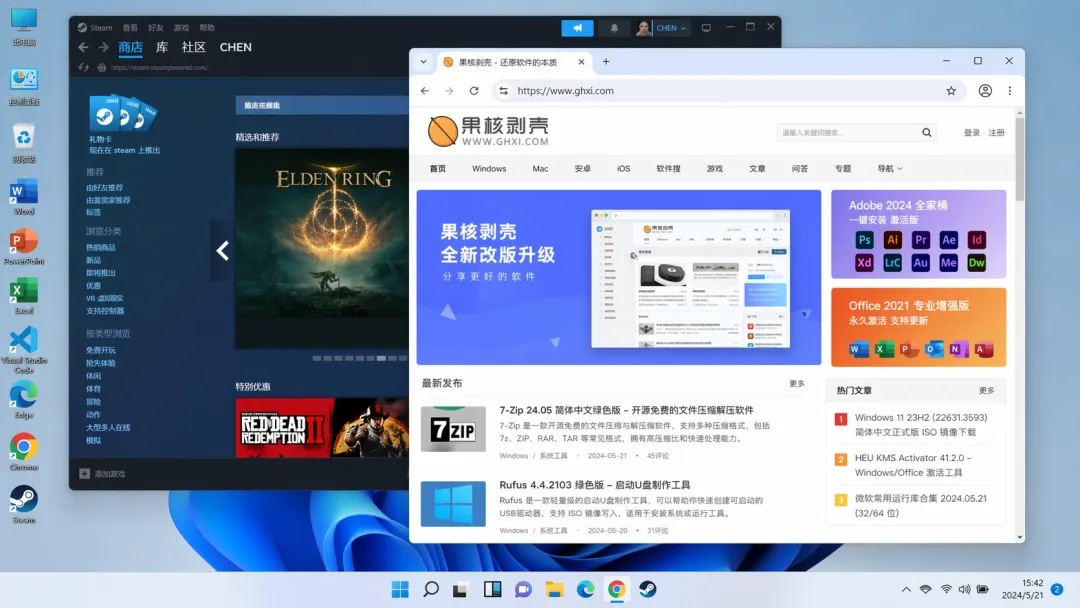Reload the Steam store page
The width and height of the screenshot is (1080, 608).
coord(83,67)
